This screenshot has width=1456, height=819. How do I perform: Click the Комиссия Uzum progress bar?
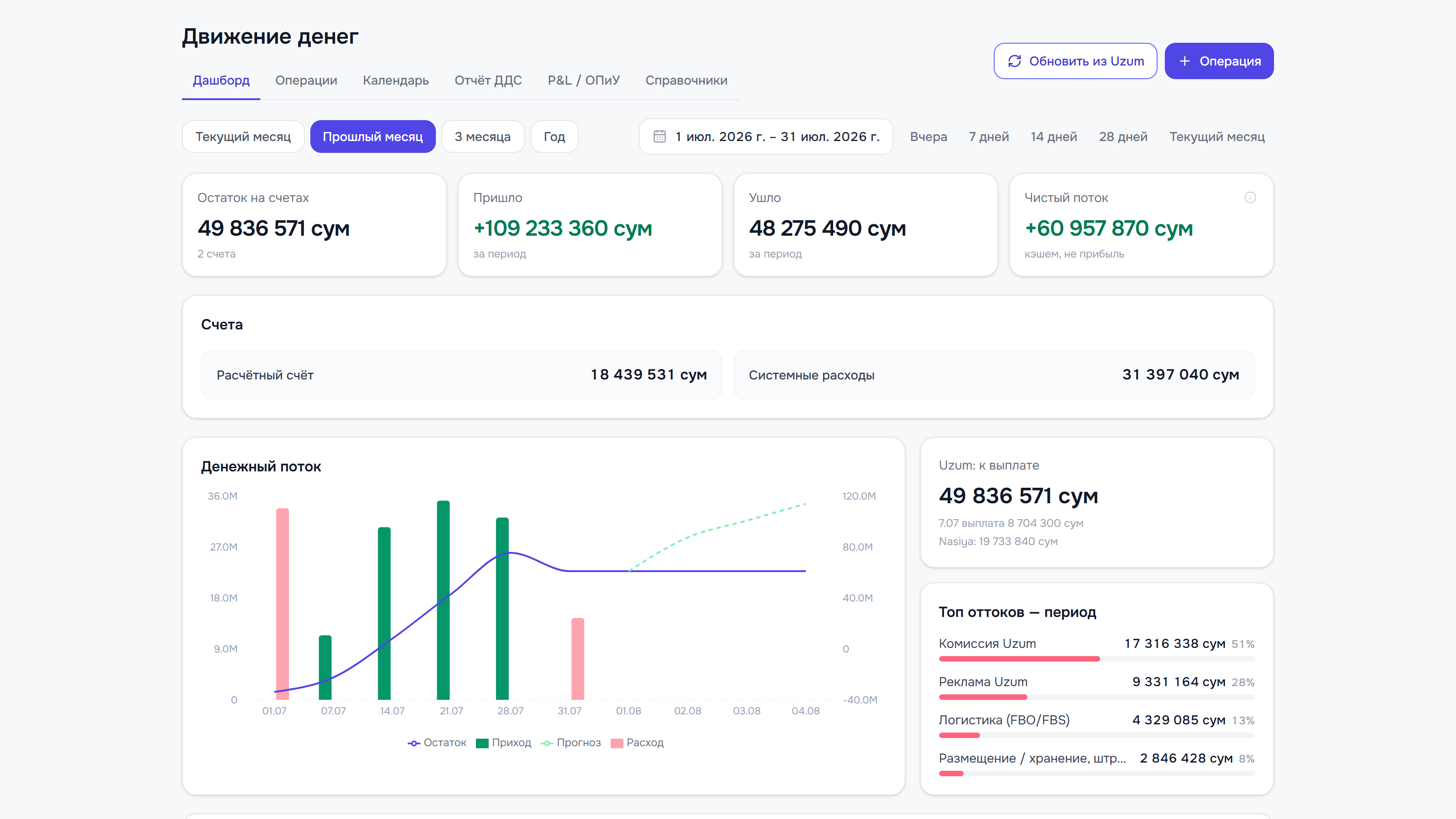[x=1097, y=659]
